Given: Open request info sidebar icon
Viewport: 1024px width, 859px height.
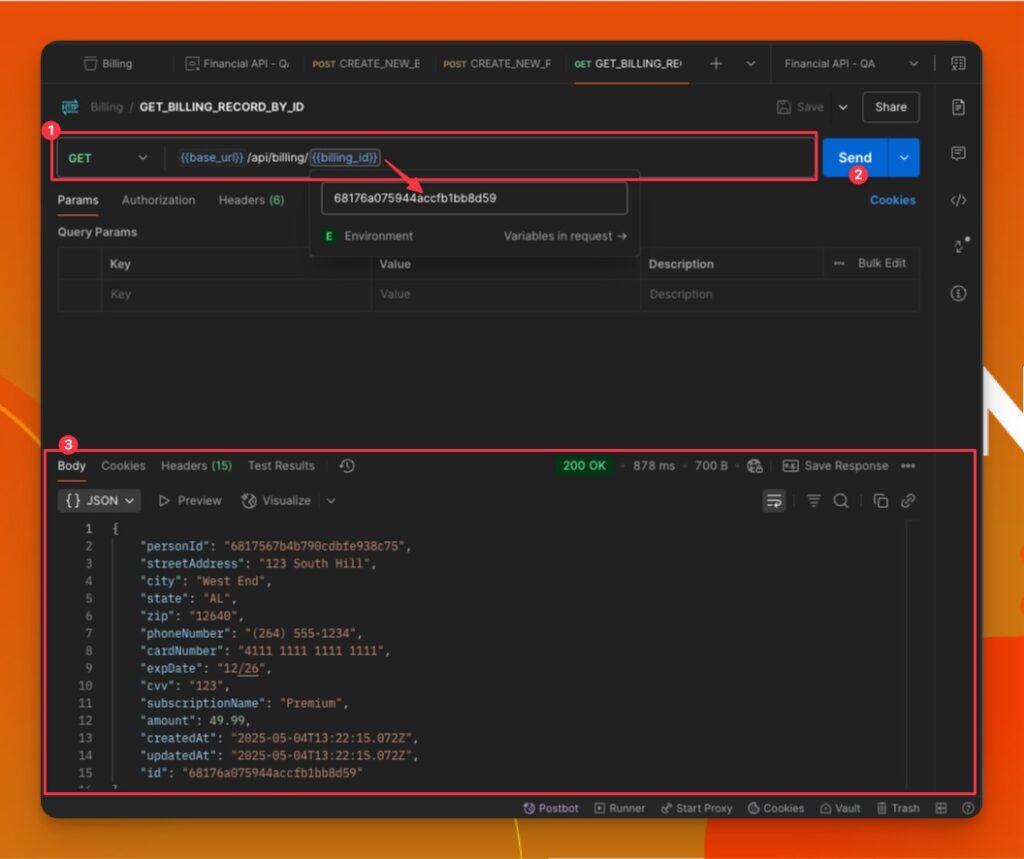Looking at the screenshot, I should [958, 293].
